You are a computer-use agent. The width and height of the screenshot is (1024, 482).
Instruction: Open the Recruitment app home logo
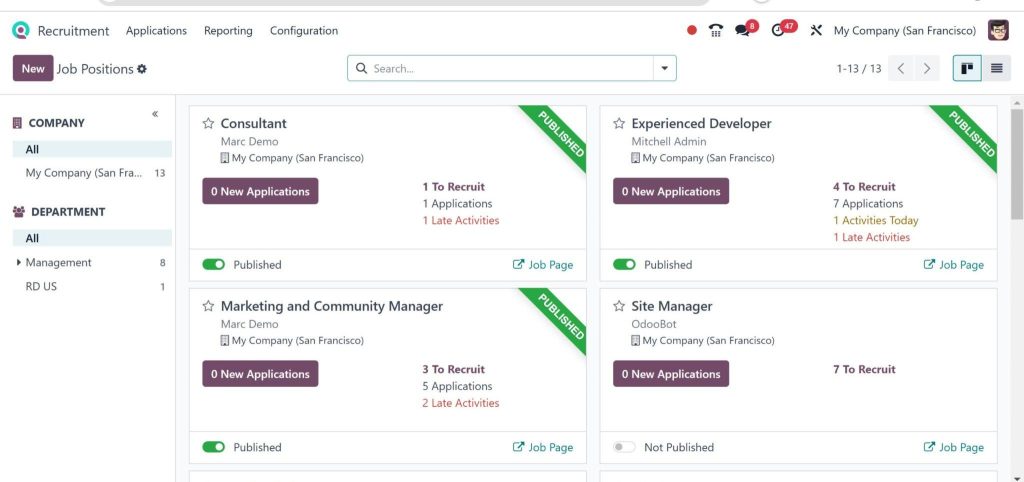click(x=21, y=30)
